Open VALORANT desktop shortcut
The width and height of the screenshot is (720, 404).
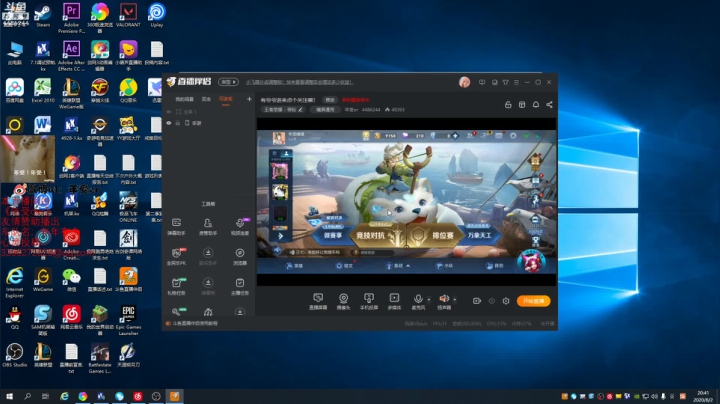pyautogui.click(x=128, y=16)
